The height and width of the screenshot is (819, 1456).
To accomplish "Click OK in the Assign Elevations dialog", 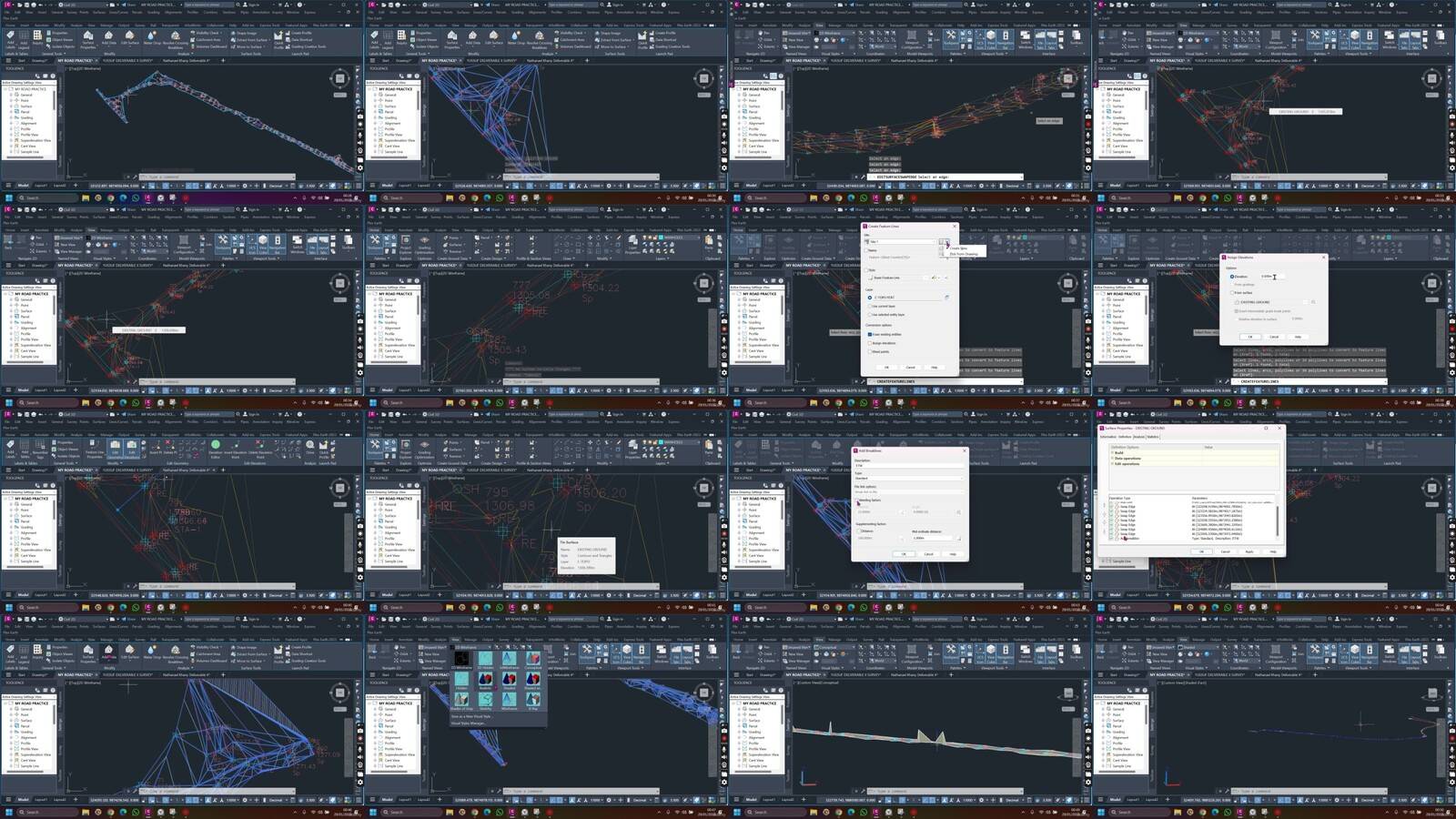I will point(1250,337).
